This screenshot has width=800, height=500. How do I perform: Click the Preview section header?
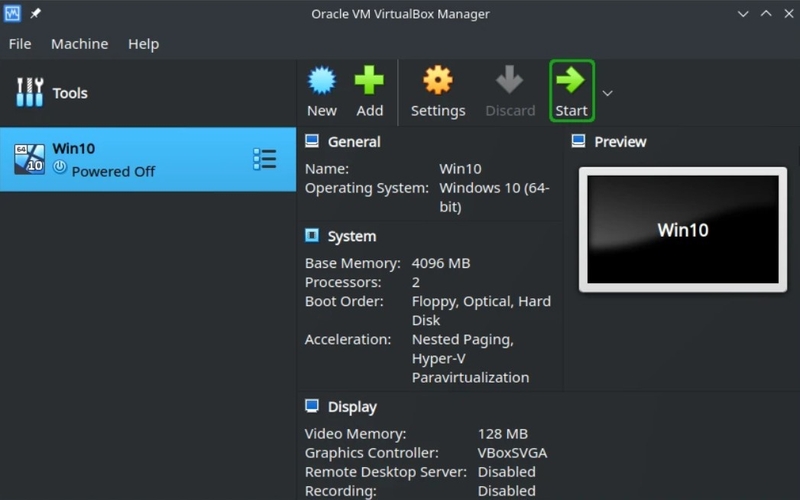tap(620, 142)
